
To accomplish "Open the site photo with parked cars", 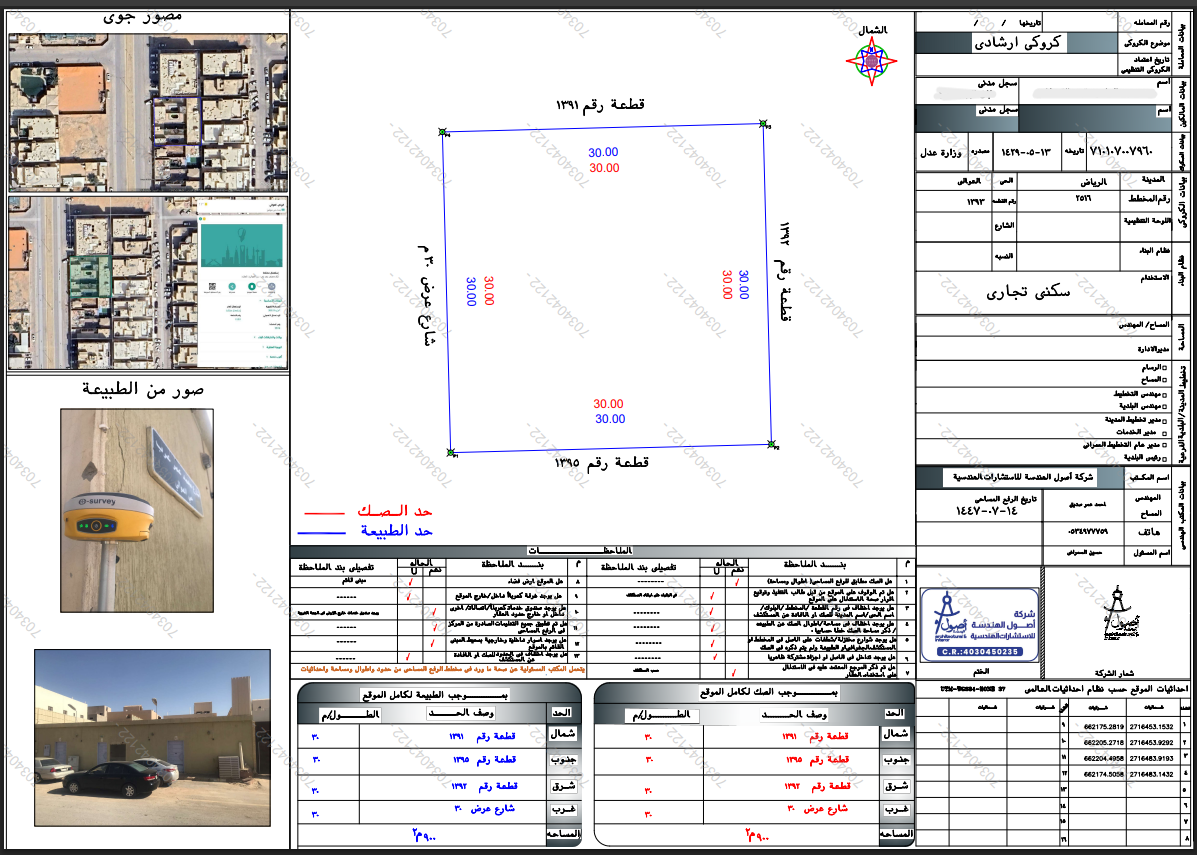I will pyautogui.click(x=153, y=737).
